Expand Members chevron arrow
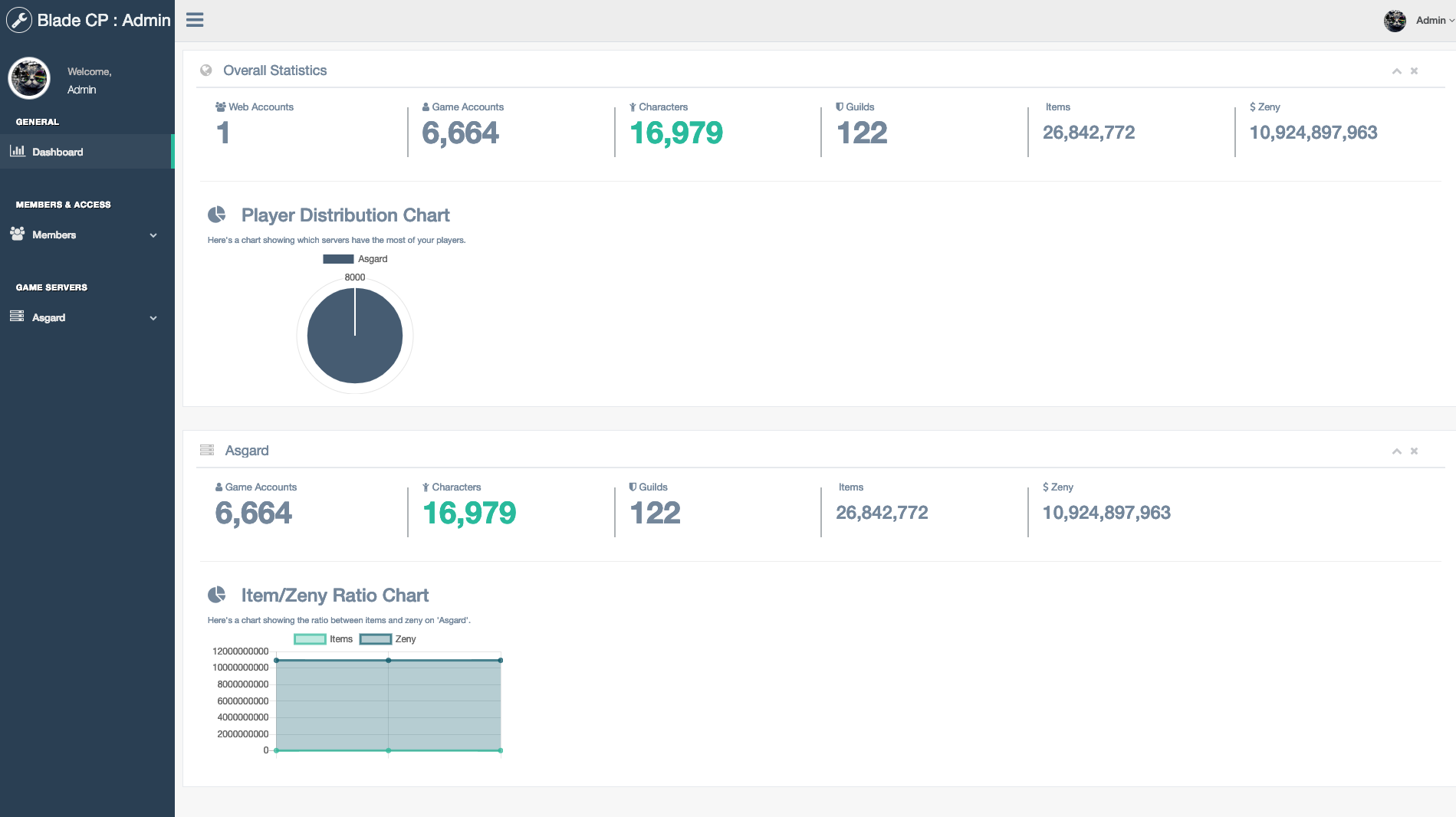 point(153,235)
